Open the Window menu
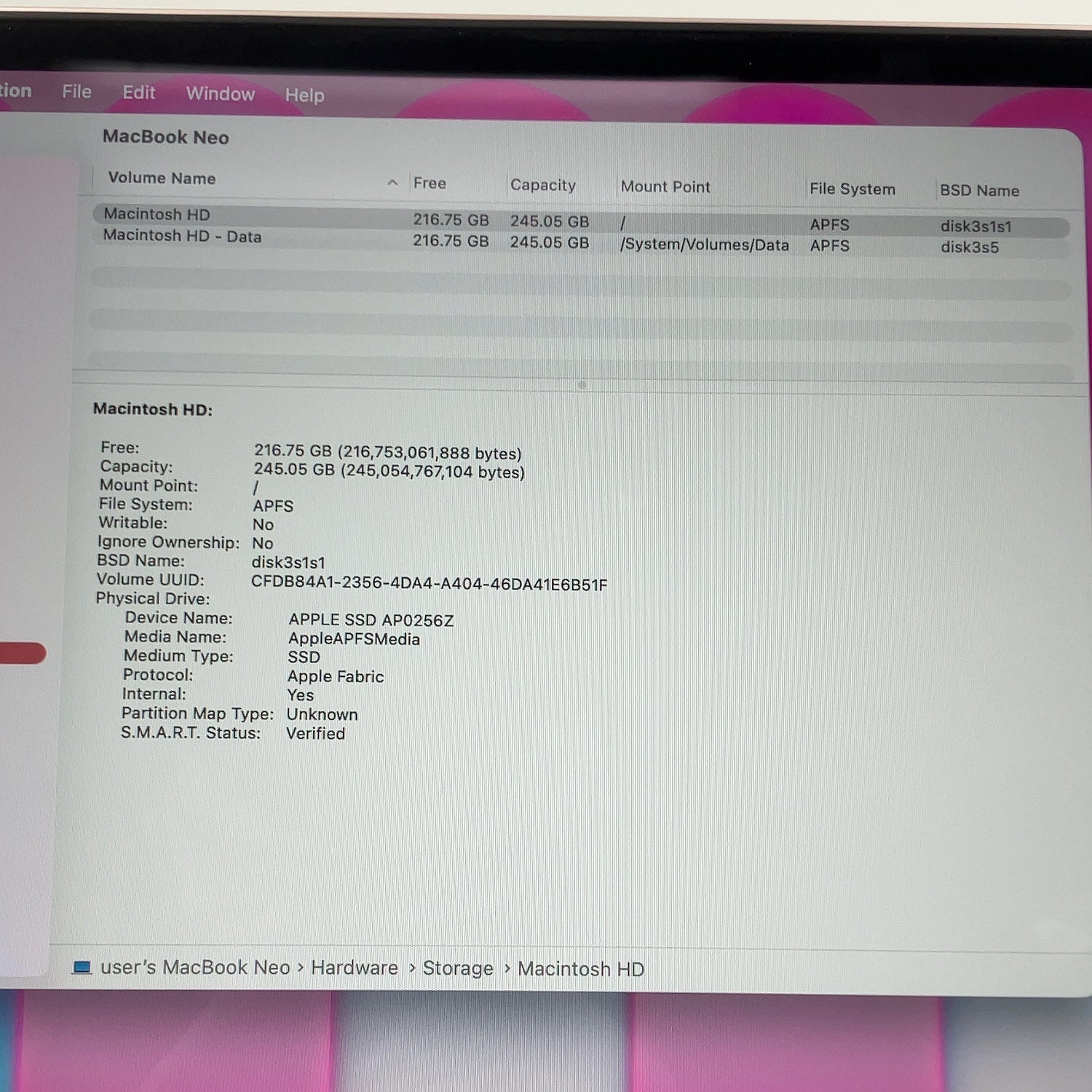 220,94
